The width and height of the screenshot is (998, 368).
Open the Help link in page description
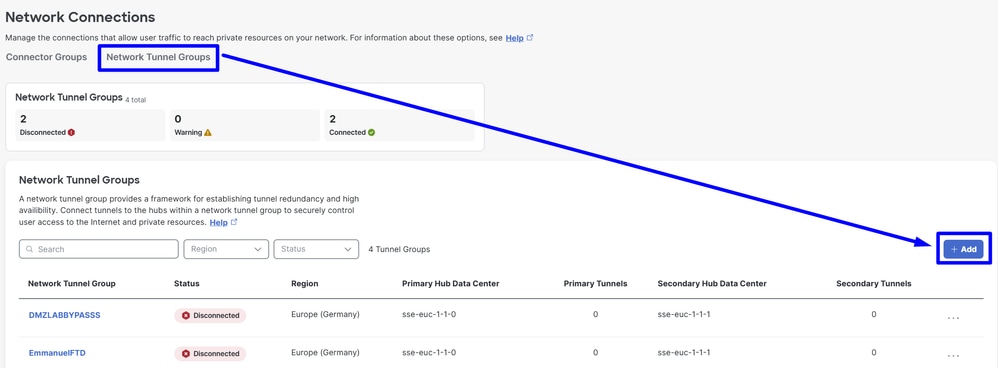click(x=514, y=38)
